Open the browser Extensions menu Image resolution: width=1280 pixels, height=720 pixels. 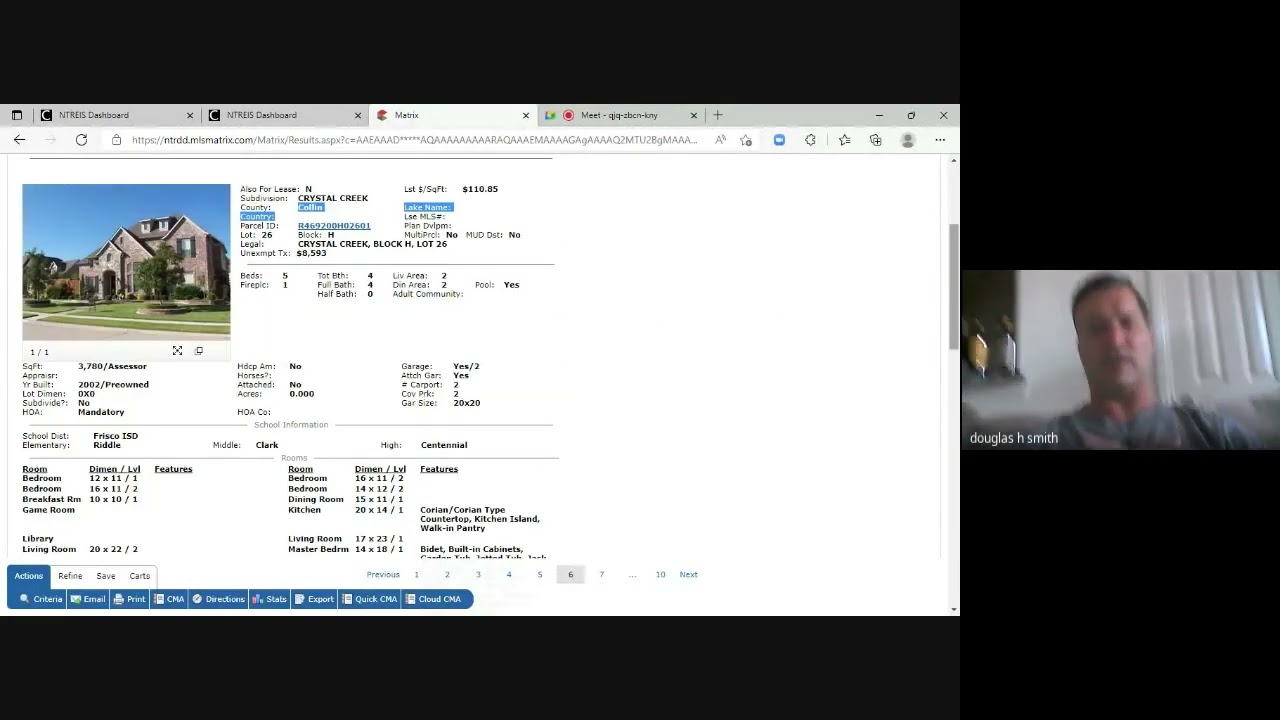click(x=810, y=140)
